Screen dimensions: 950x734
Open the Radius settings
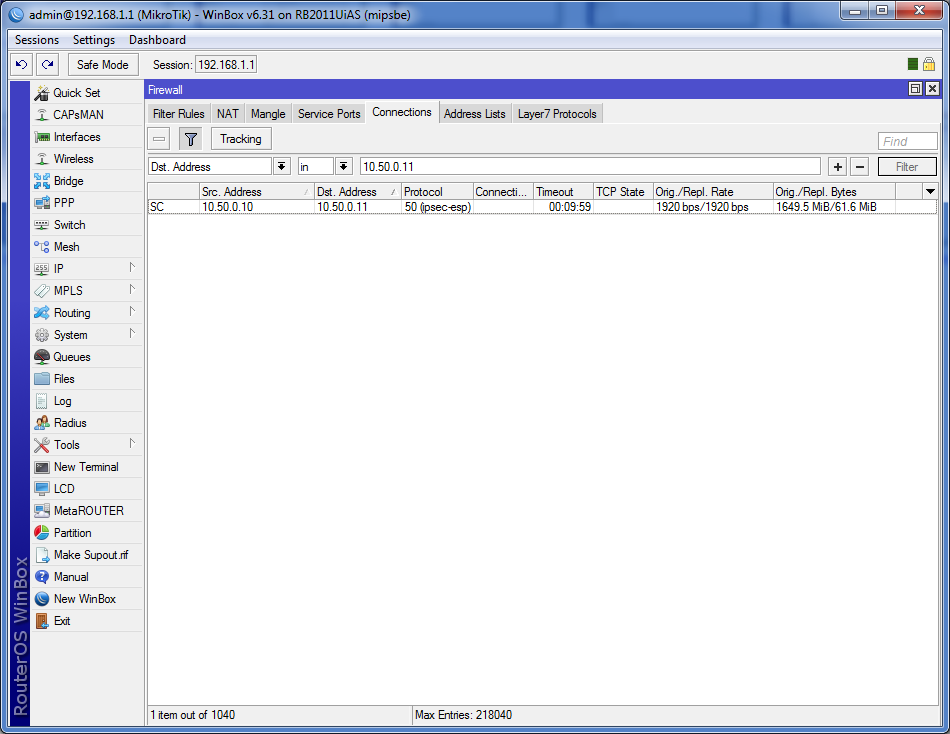[x=87, y=423]
